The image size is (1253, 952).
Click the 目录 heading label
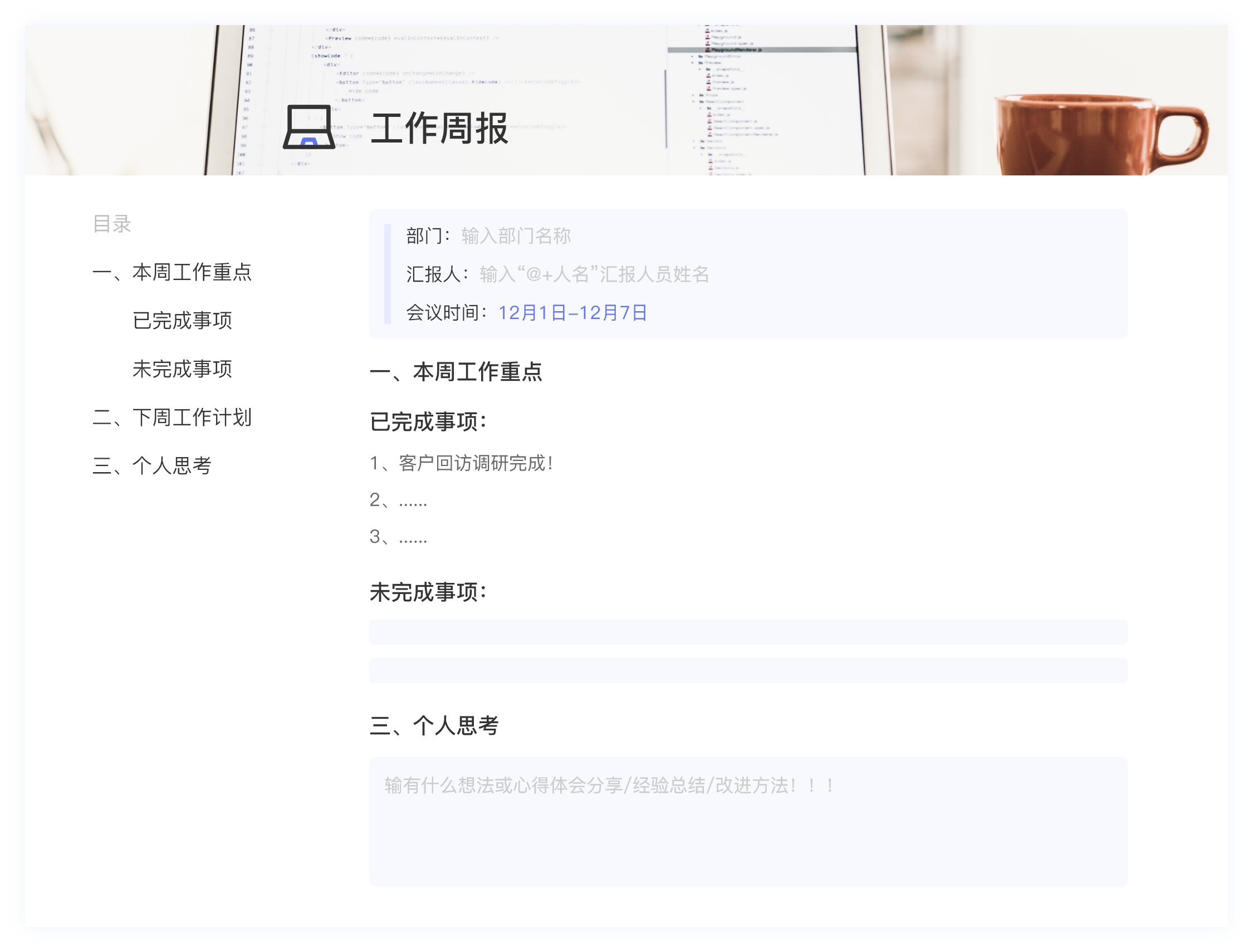coord(112,224)
